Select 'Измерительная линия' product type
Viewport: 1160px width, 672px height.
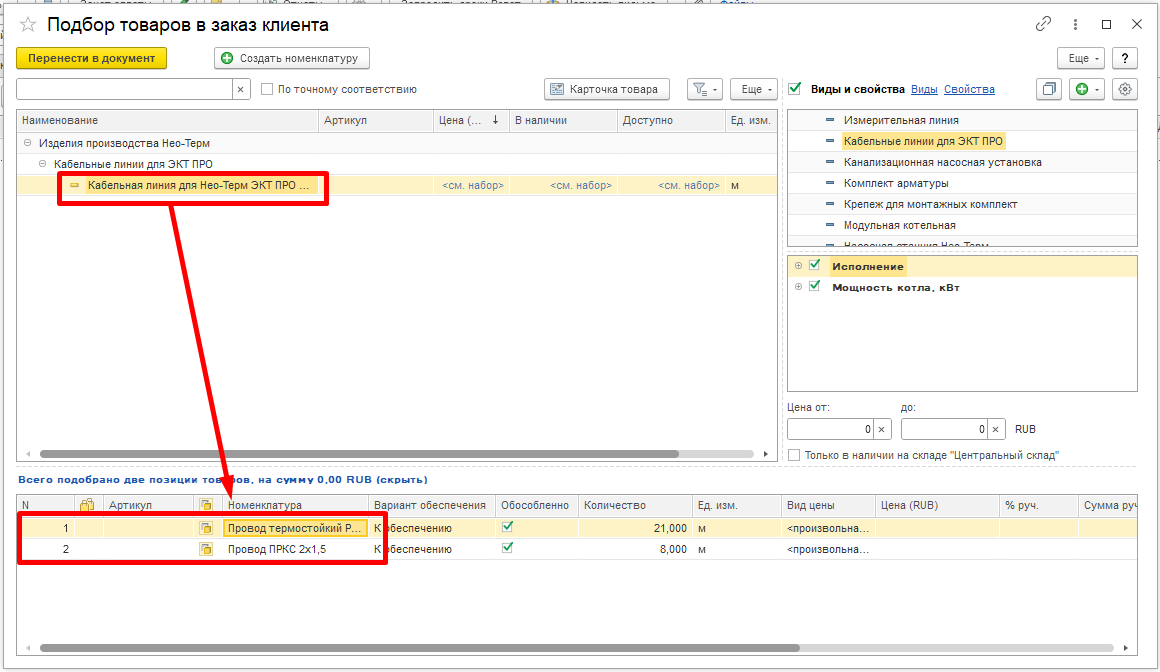tap(901, 120)
